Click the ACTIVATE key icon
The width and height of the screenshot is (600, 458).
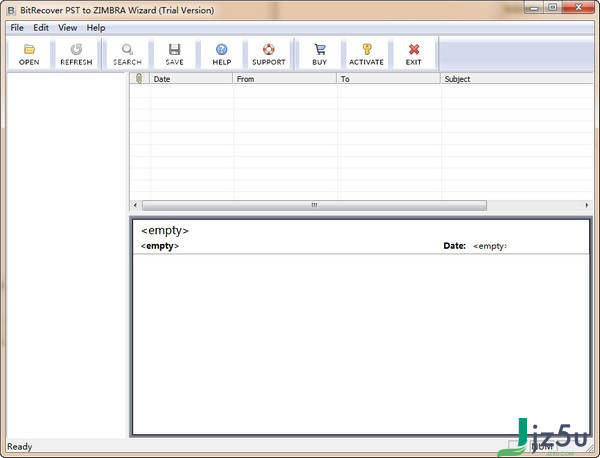point(367,54)
